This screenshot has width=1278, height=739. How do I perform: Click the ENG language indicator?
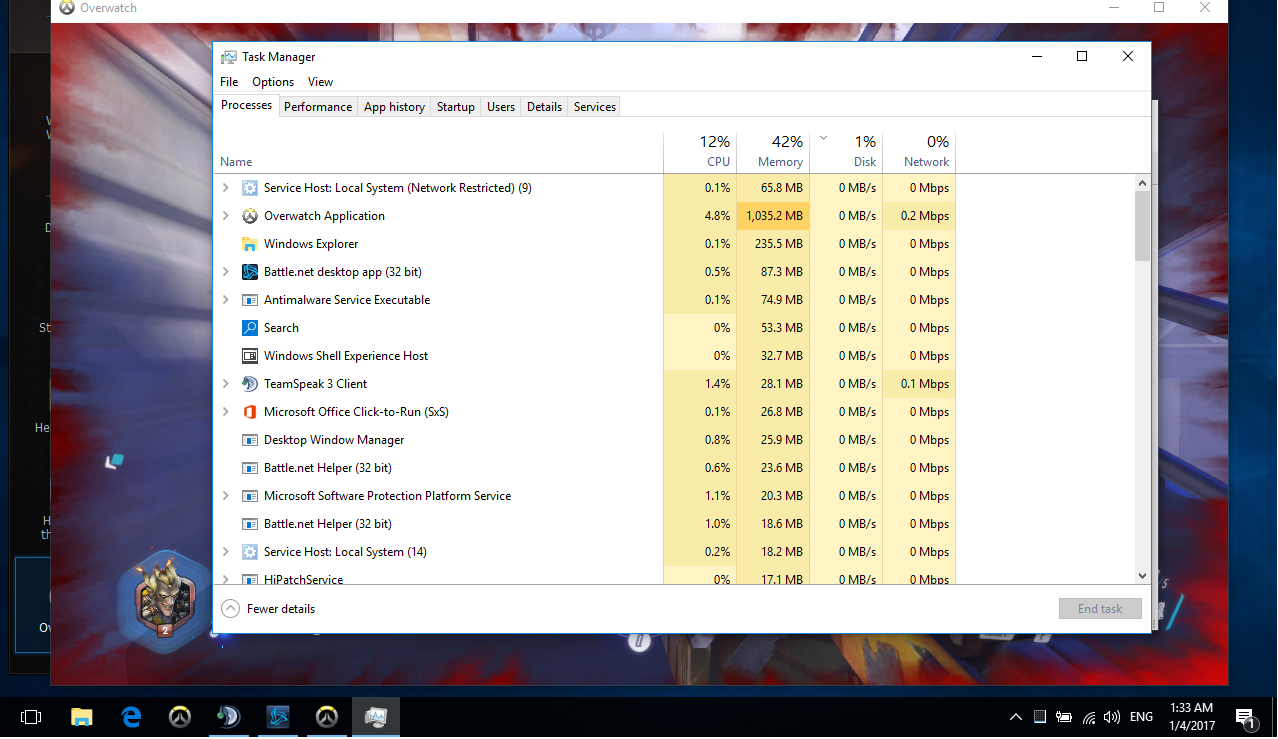point(1141,717)
